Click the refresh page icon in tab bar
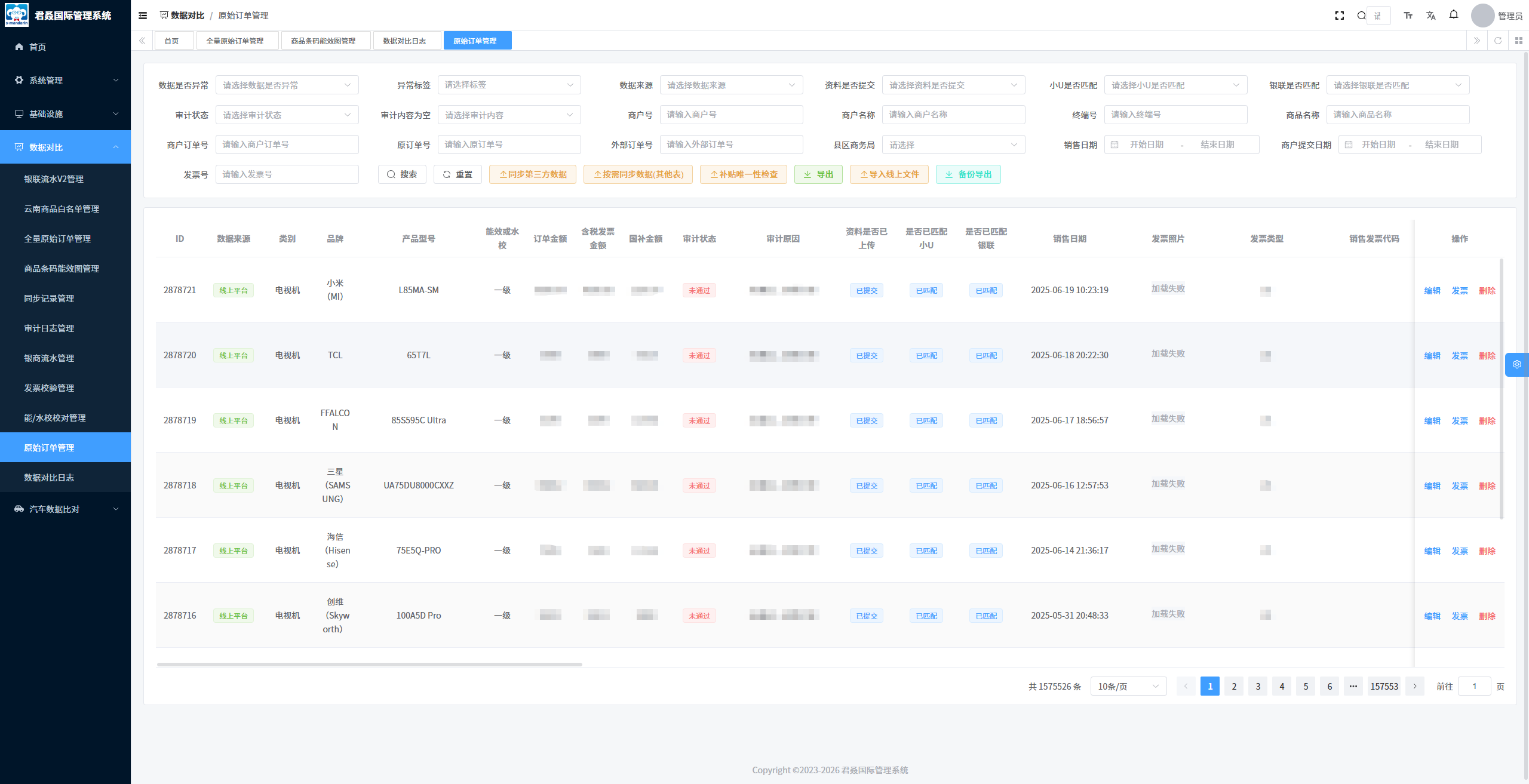Image resolution: width=1529 pixels, height=784 pixels. point(1497,41)
